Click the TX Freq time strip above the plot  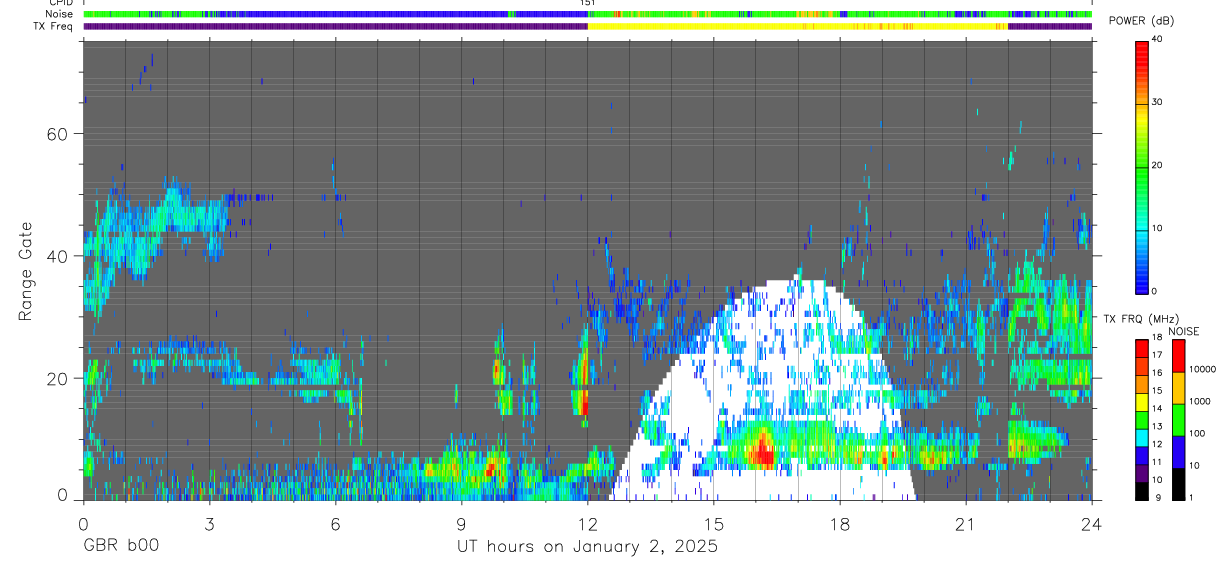point(587,27)
